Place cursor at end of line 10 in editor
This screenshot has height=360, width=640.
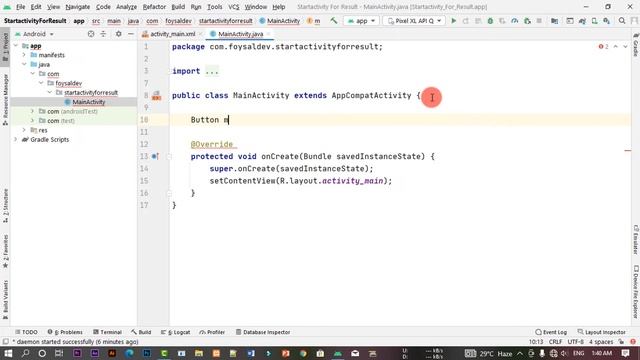pyautogui.click(x=229, y=120)
